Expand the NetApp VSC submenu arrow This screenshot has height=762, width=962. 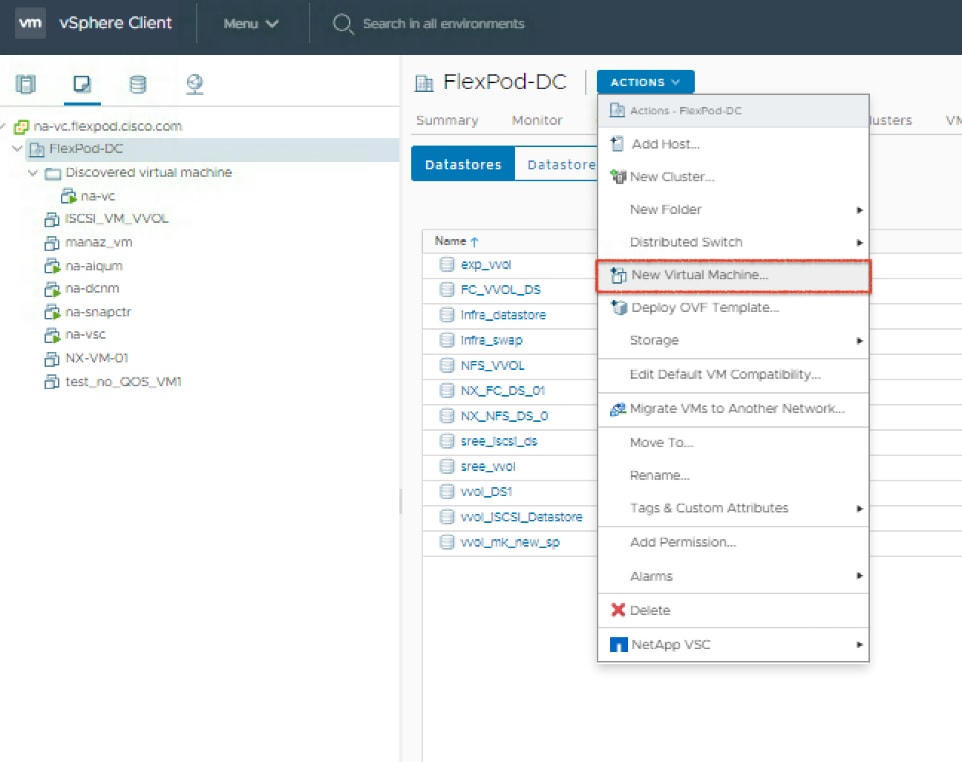tap(860, 645)
